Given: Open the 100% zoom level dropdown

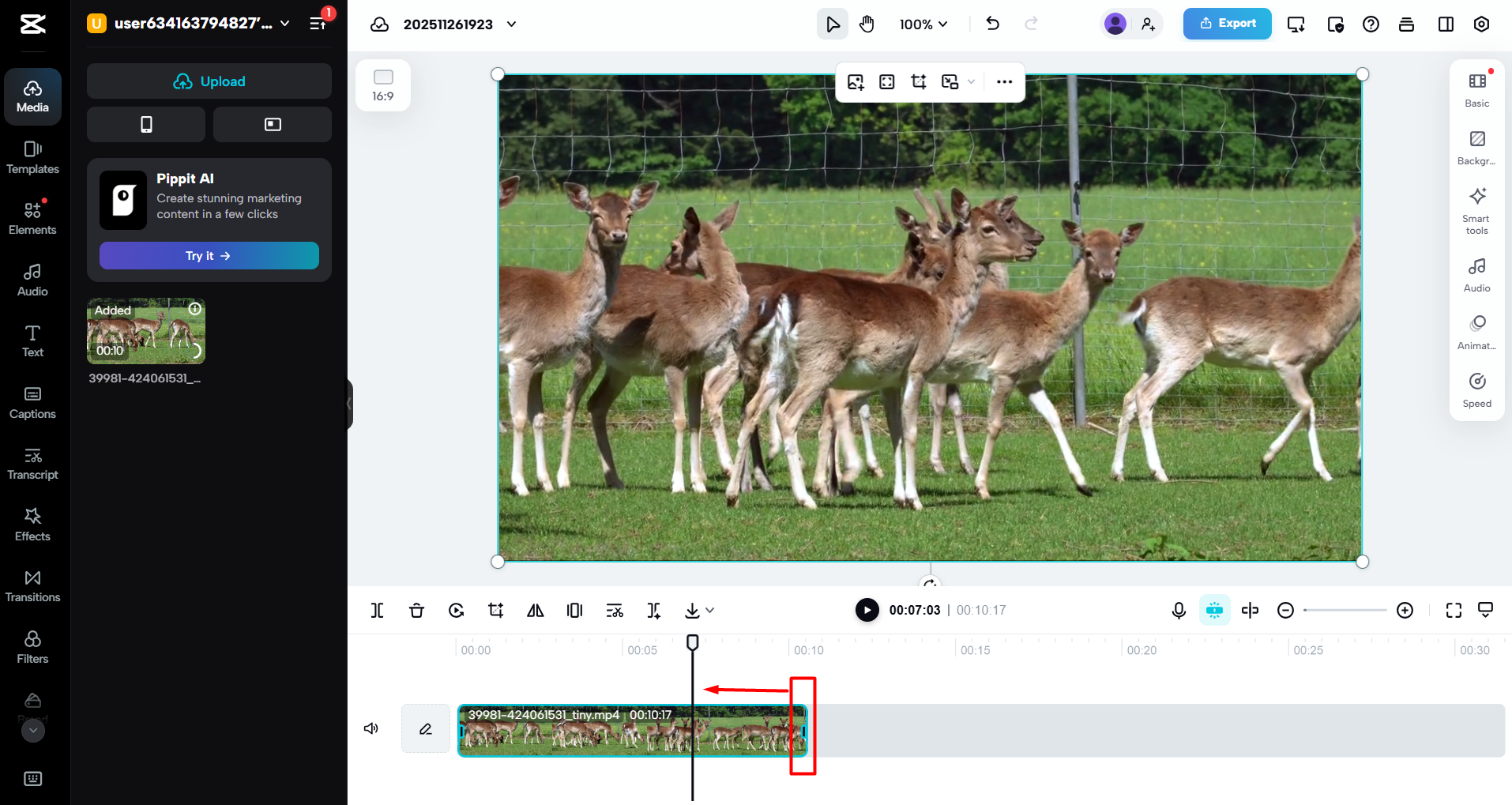Looking at the screenshot, I should pyautogui.click(x=923, y=24).
